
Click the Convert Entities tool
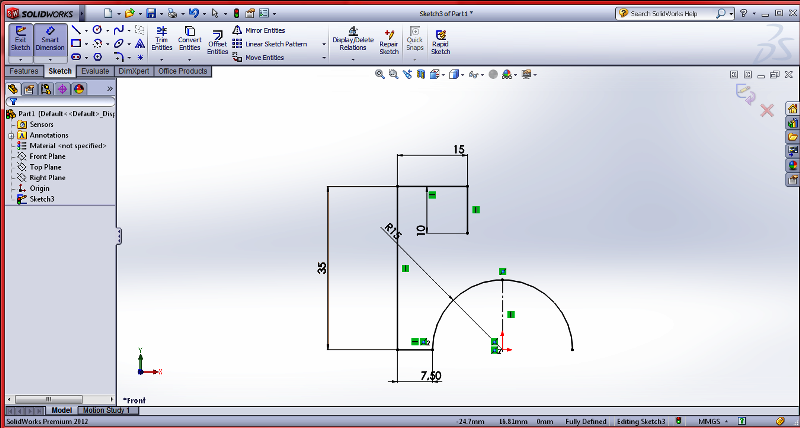click(x=189, y=39)
